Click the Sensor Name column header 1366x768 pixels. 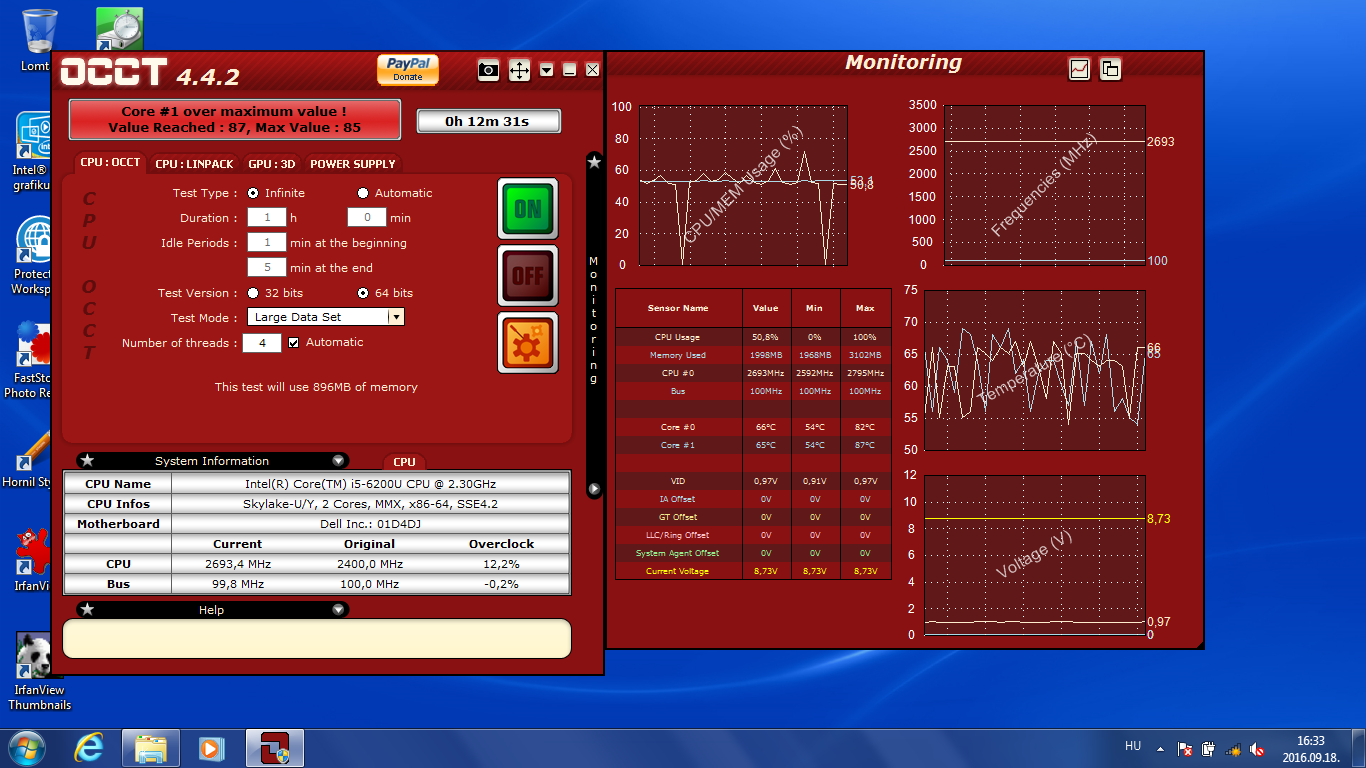pos(678,308)
